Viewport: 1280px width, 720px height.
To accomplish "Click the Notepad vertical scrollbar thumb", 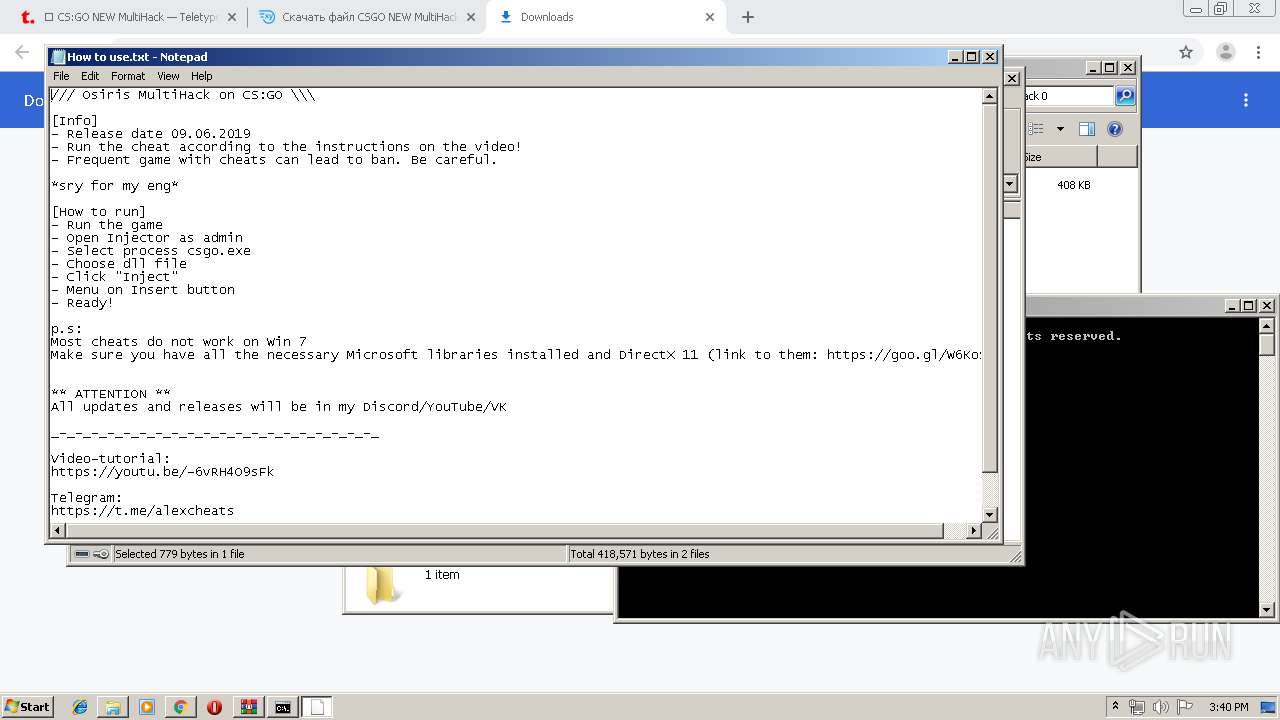I will 989,289.
